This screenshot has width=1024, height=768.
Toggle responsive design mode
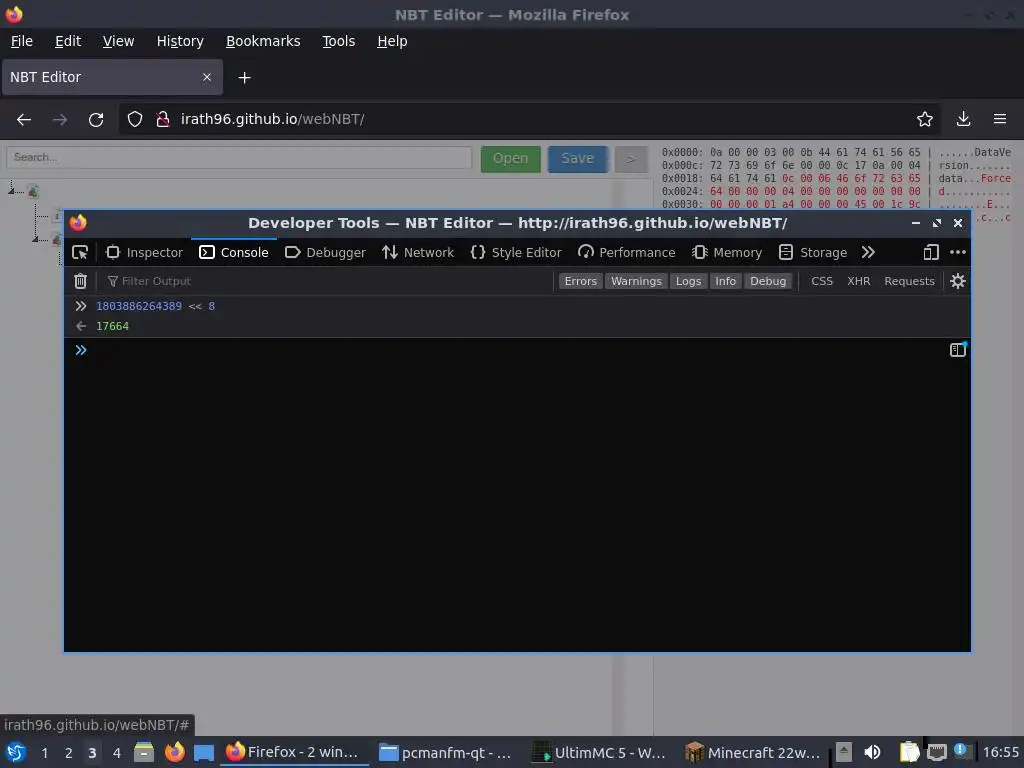[x=931, y=253]
